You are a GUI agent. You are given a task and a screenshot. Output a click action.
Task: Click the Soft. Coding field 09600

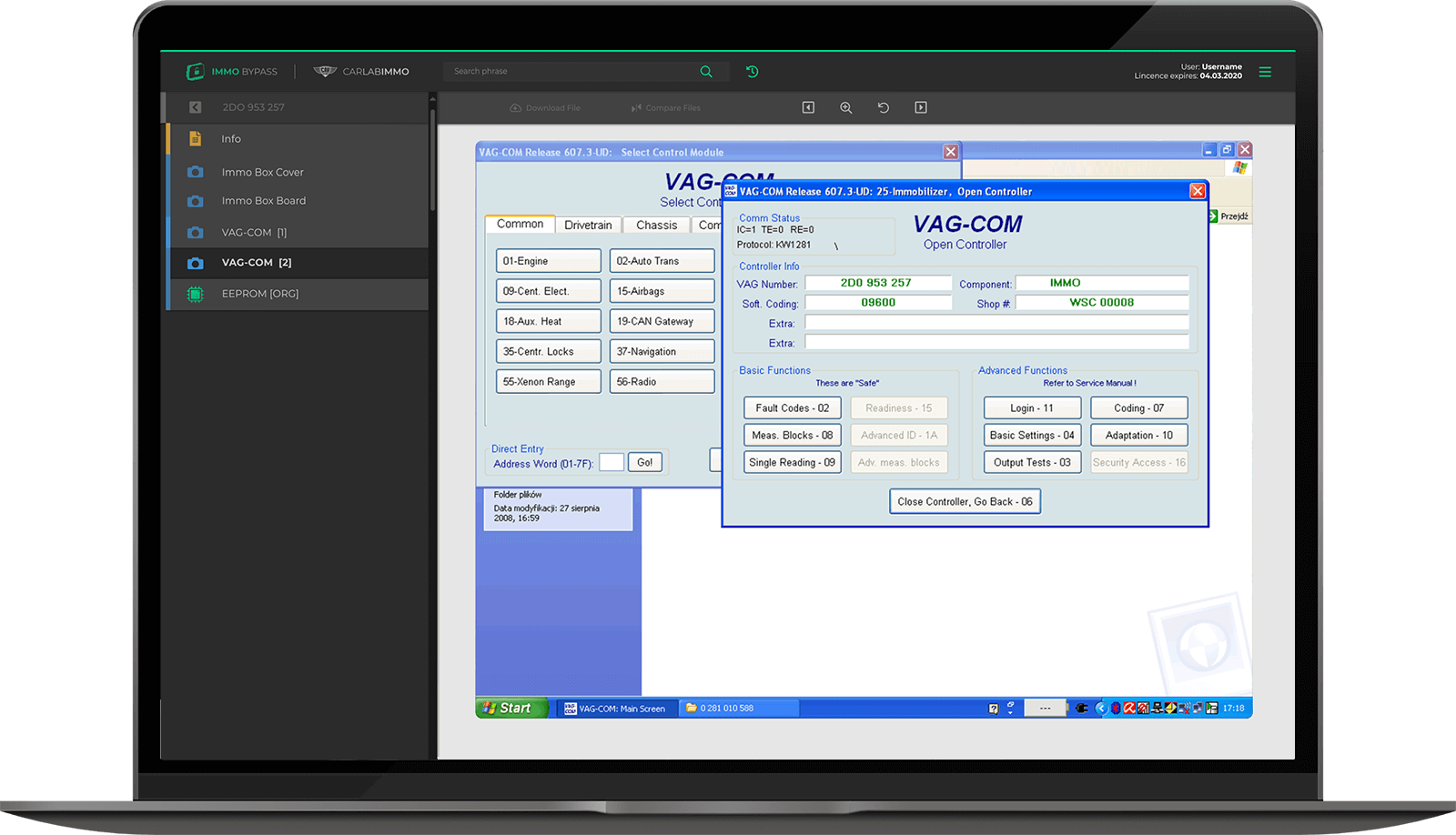(x=877, y=303)
